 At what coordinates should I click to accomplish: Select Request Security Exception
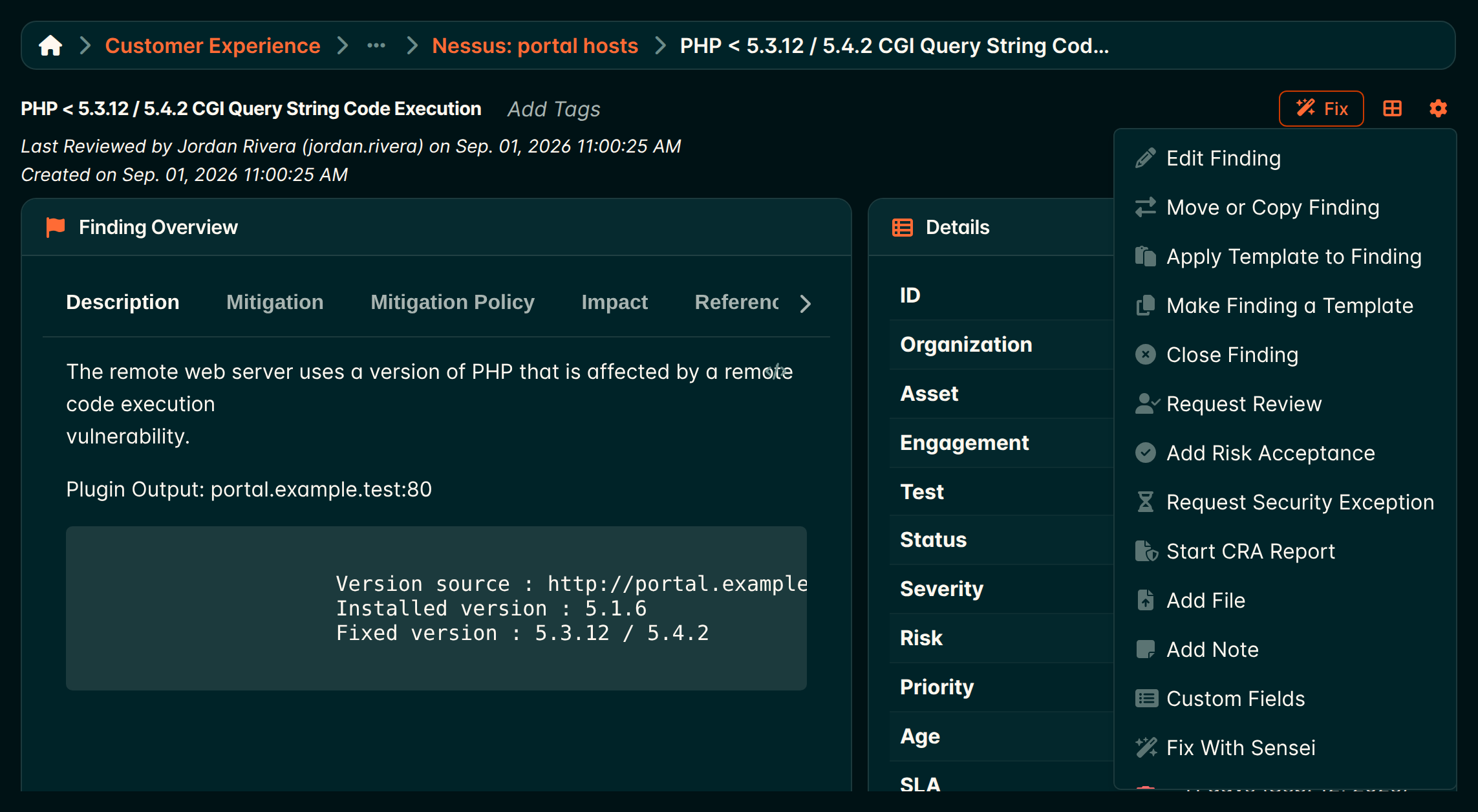click(x=1300, y=502)
